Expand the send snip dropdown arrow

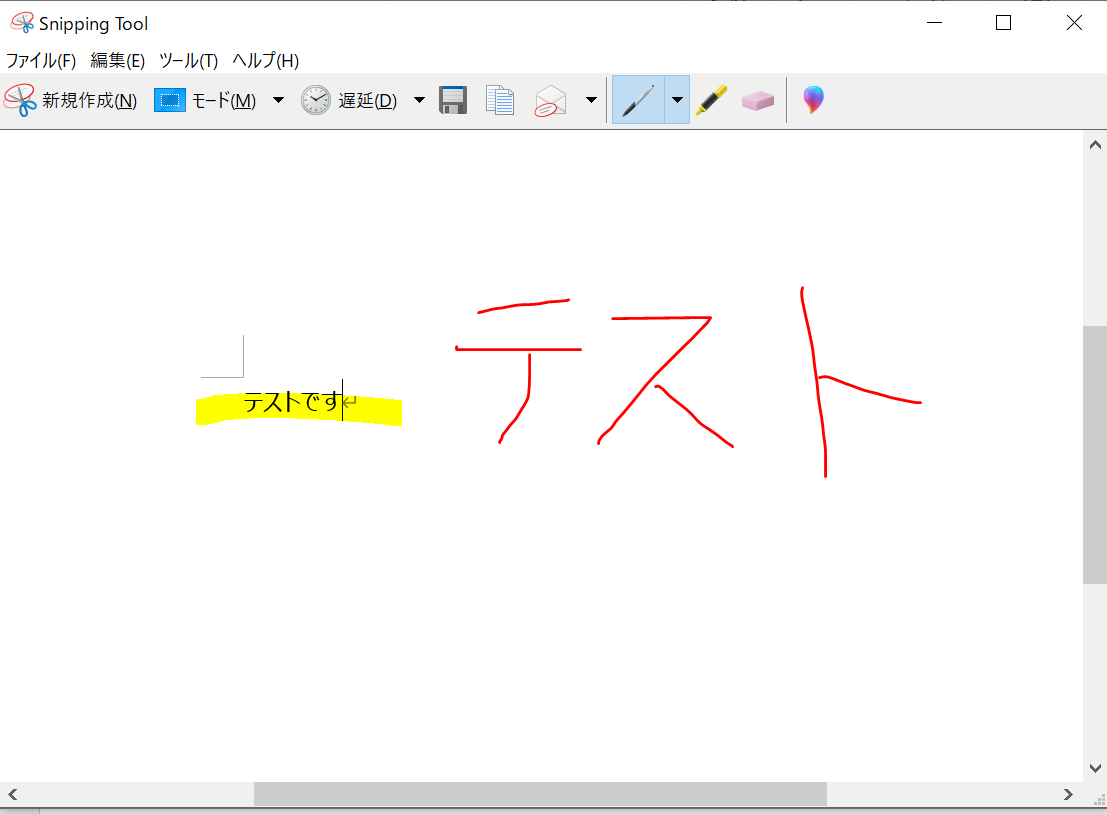click(591, 99)
